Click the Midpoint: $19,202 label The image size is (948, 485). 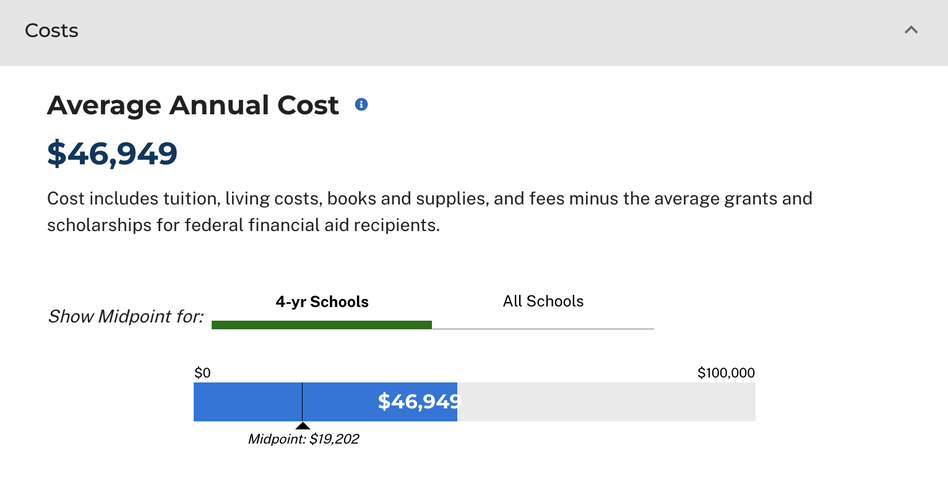click(304, 439)
